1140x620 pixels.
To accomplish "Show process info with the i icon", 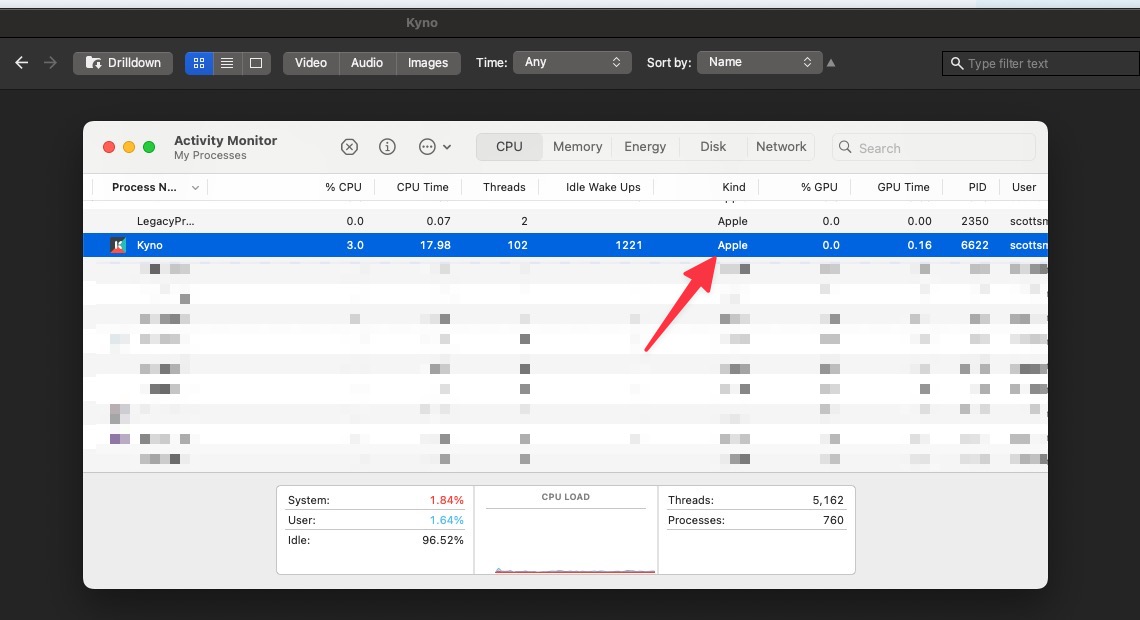I will [388, 147].
